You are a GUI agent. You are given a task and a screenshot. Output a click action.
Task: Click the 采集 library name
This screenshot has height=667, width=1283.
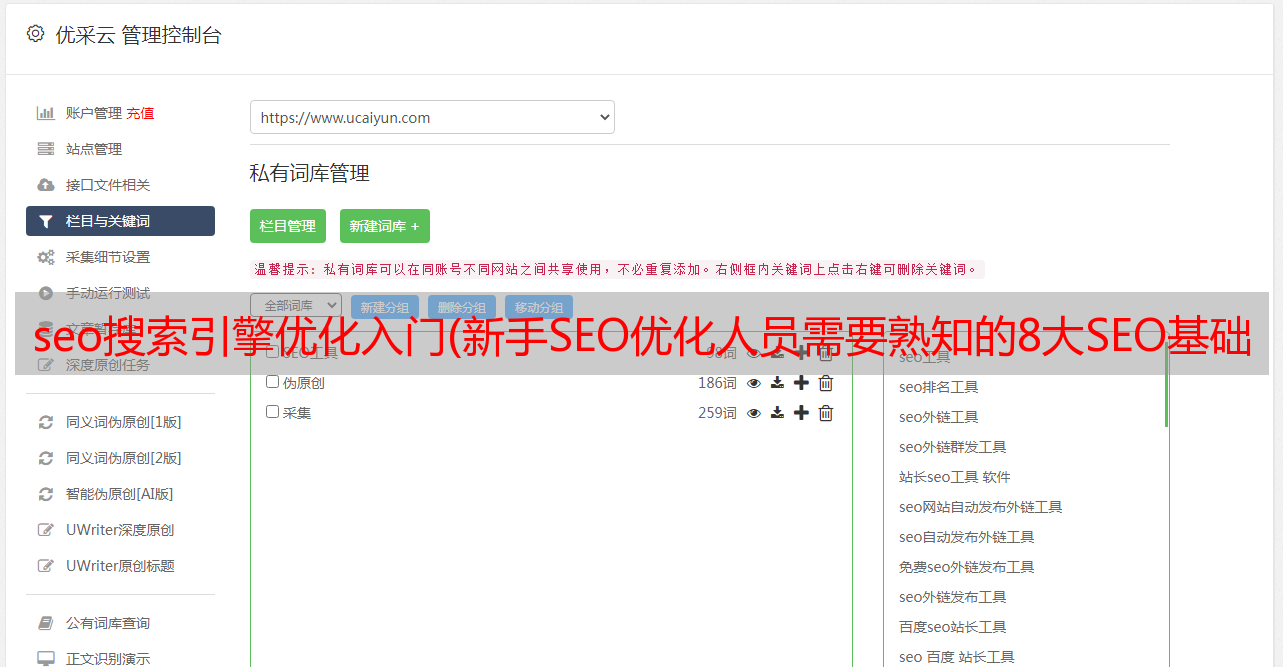297,413
